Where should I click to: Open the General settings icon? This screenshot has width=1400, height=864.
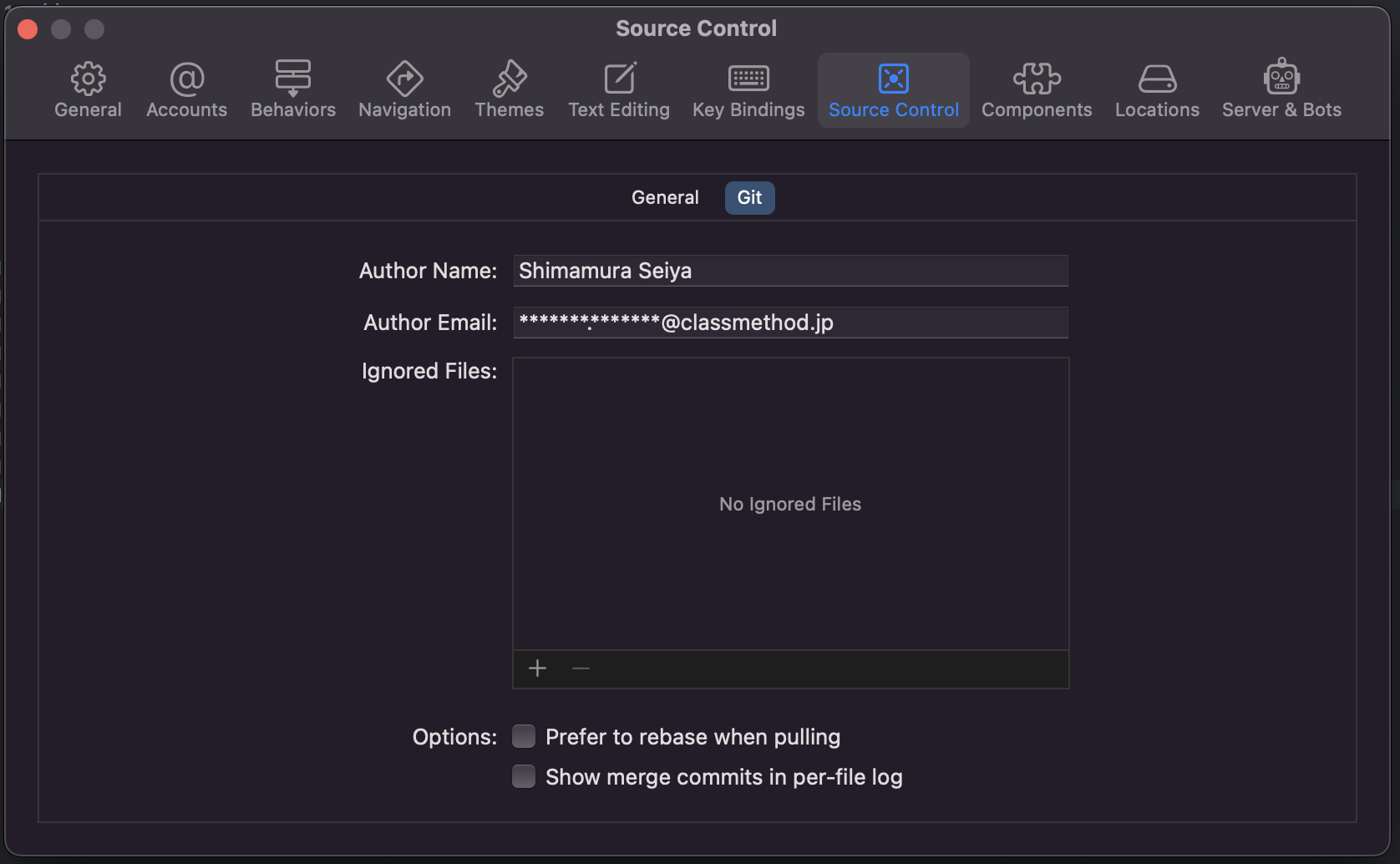click(88, 88)
